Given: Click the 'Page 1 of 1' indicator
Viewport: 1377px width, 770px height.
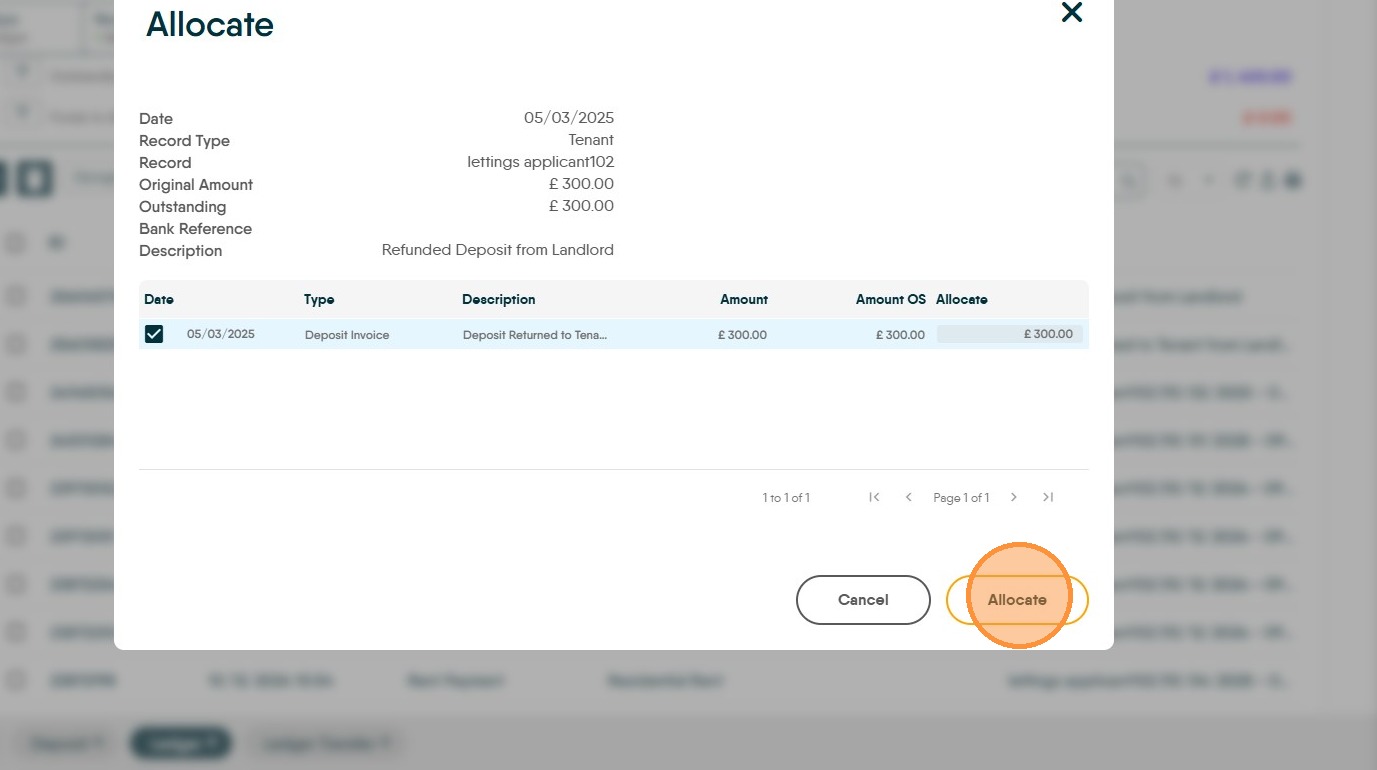Looking at the screenshot, I should click(x=961, y=498).
